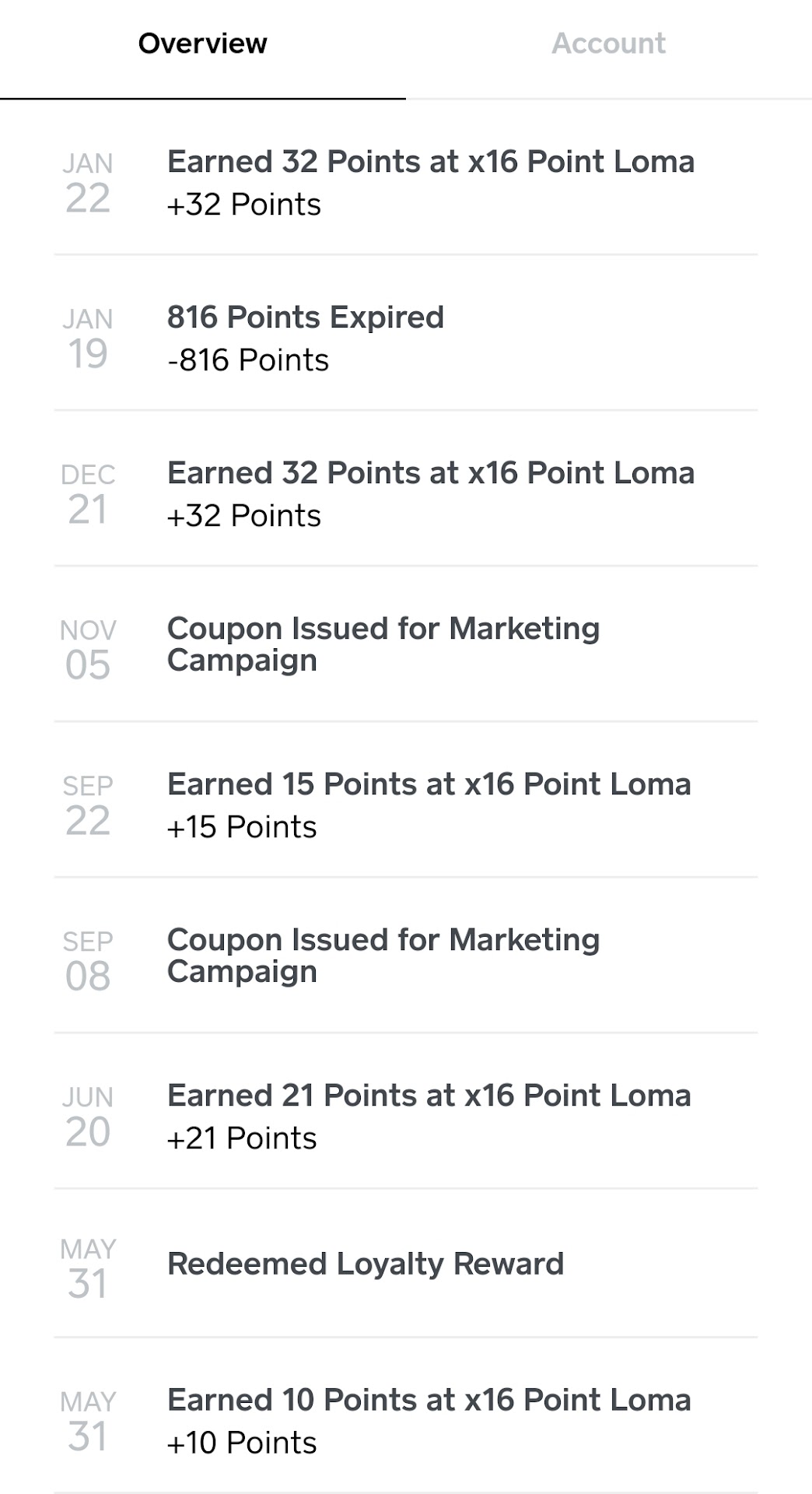Viewport: 812px width, 1494px height.
Task: Open the Redeemed Loyalty Reward entry
Action: (365, 1264)
